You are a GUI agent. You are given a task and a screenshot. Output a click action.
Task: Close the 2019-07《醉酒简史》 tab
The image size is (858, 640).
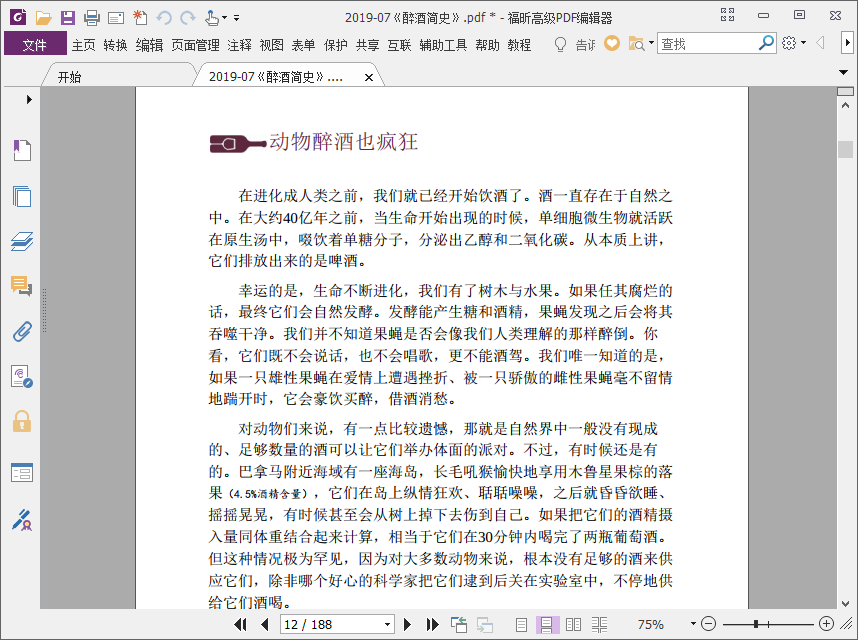coord(369,78)
